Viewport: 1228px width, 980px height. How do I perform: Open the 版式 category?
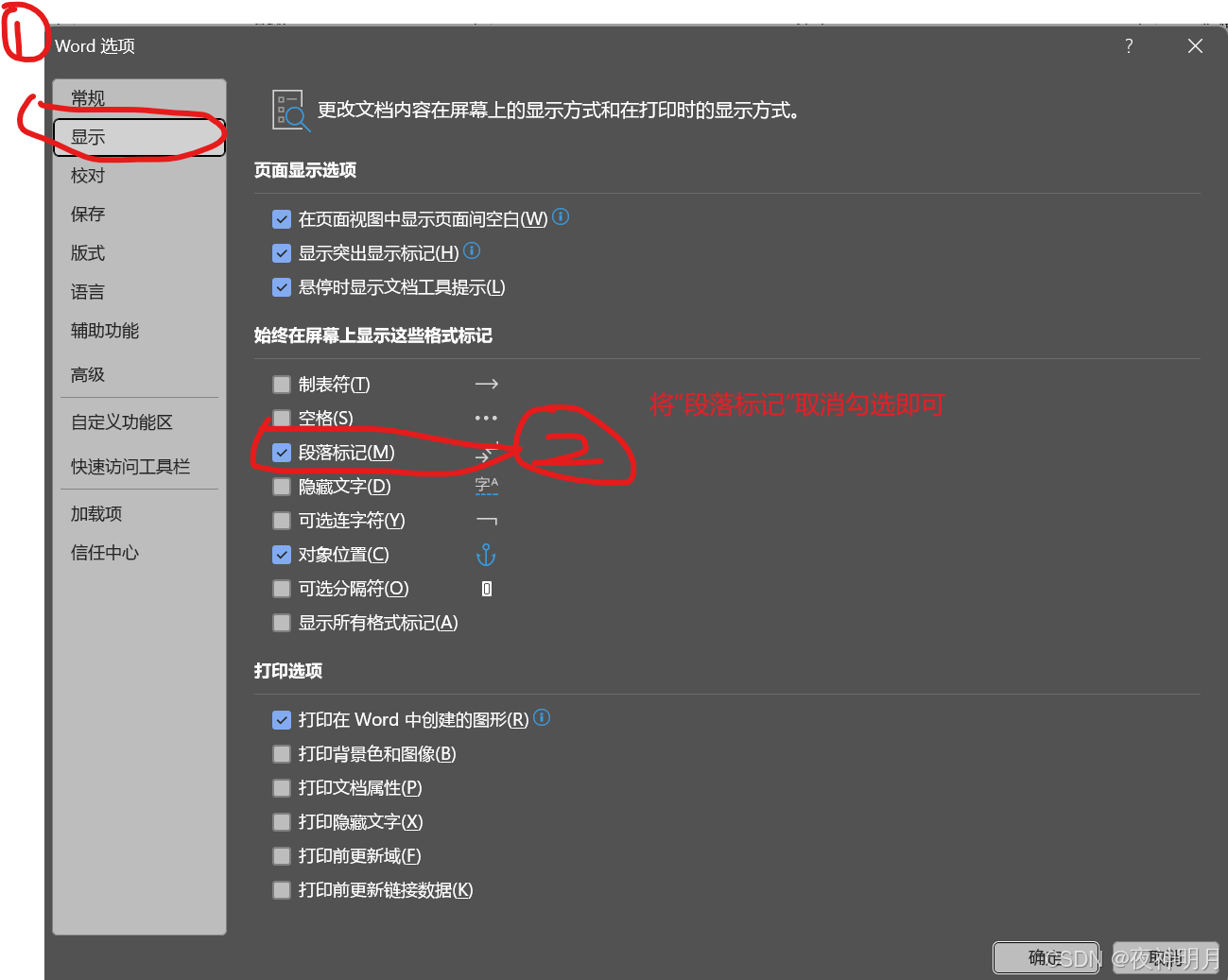point(139,253)
